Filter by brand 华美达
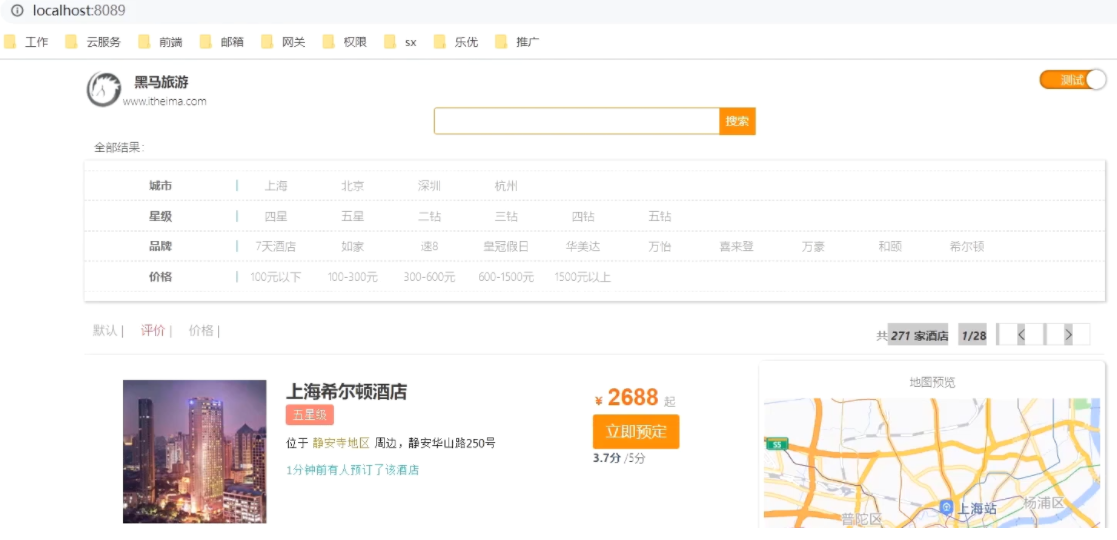This screenshot has height=540, width=1117. point(583,246)
